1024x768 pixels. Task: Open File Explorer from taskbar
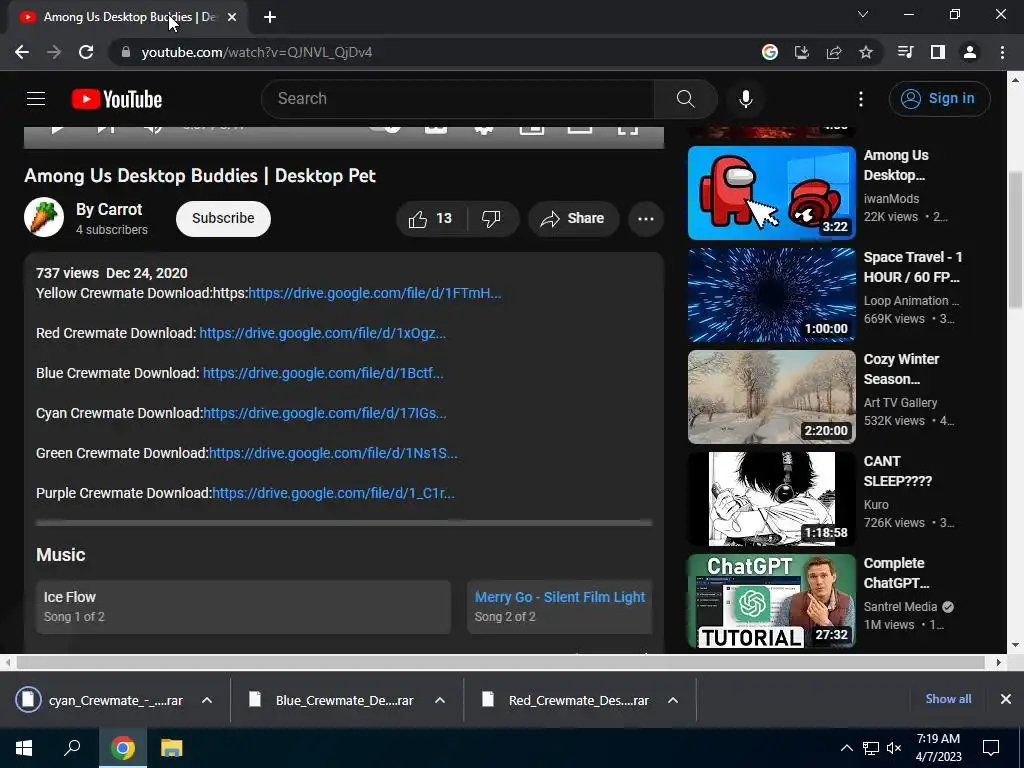coord(172,748)
